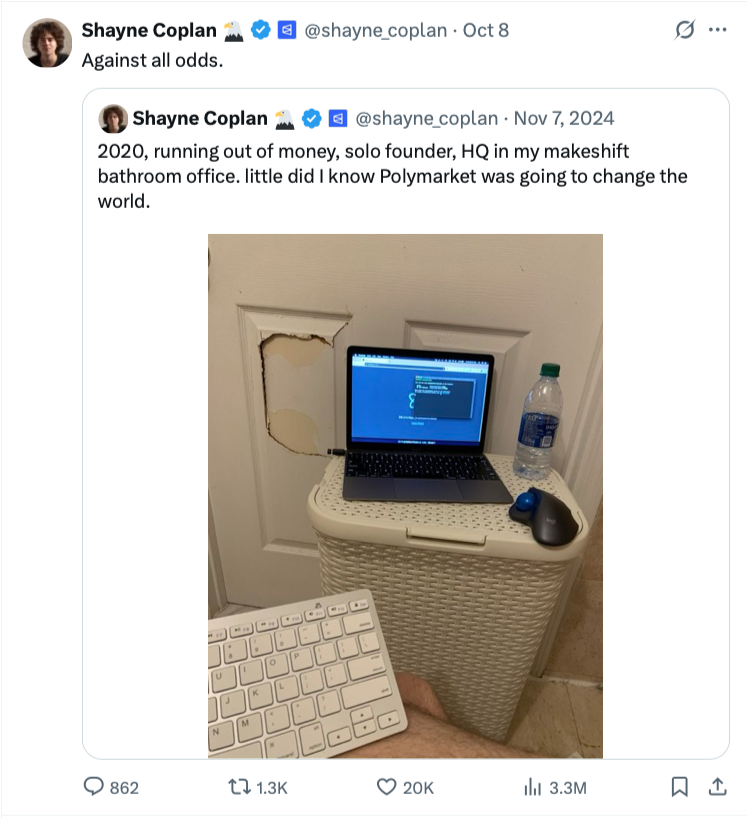747x819 pixels.
Task: Open the share upload icon
Action: 718,786
